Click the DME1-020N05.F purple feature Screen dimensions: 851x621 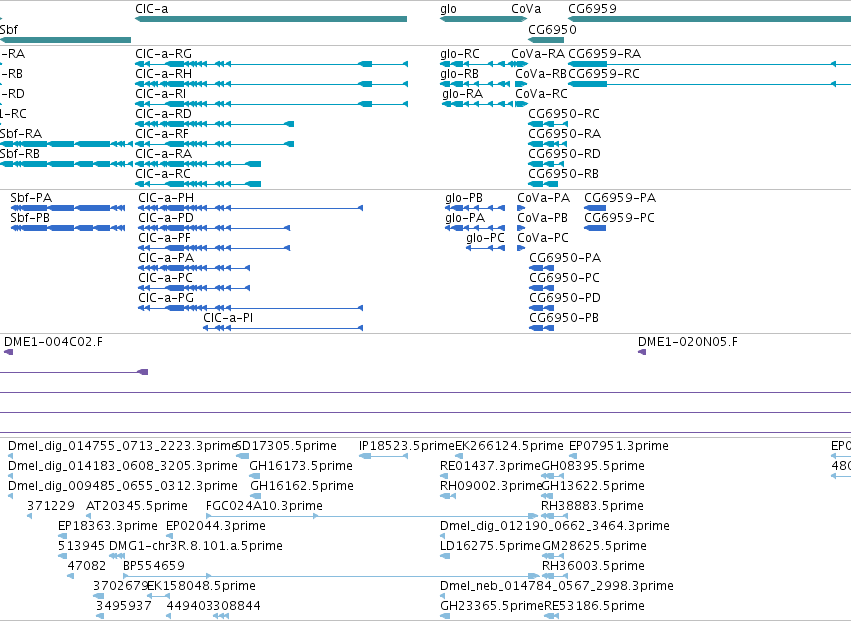(642, 352)
